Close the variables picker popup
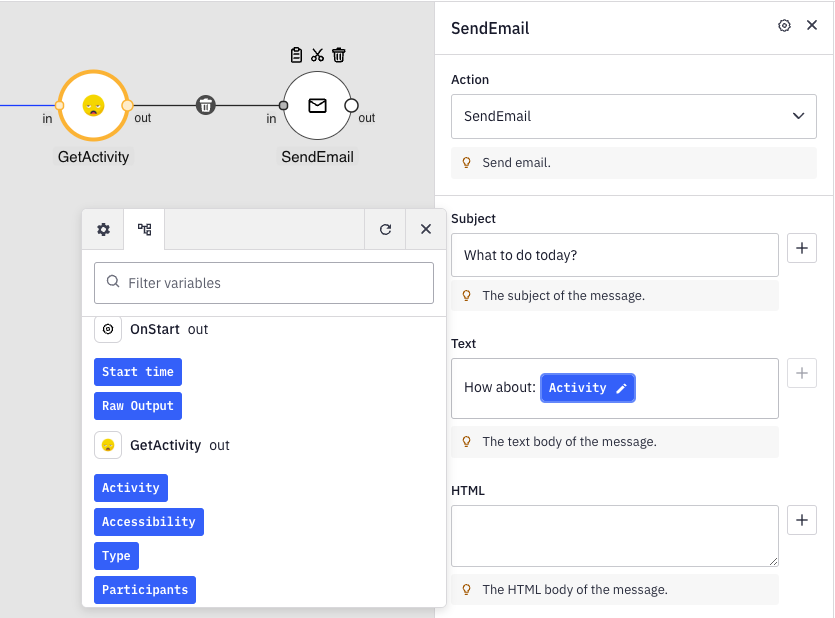Screen dimensions: 835x618 coord(426,229)
